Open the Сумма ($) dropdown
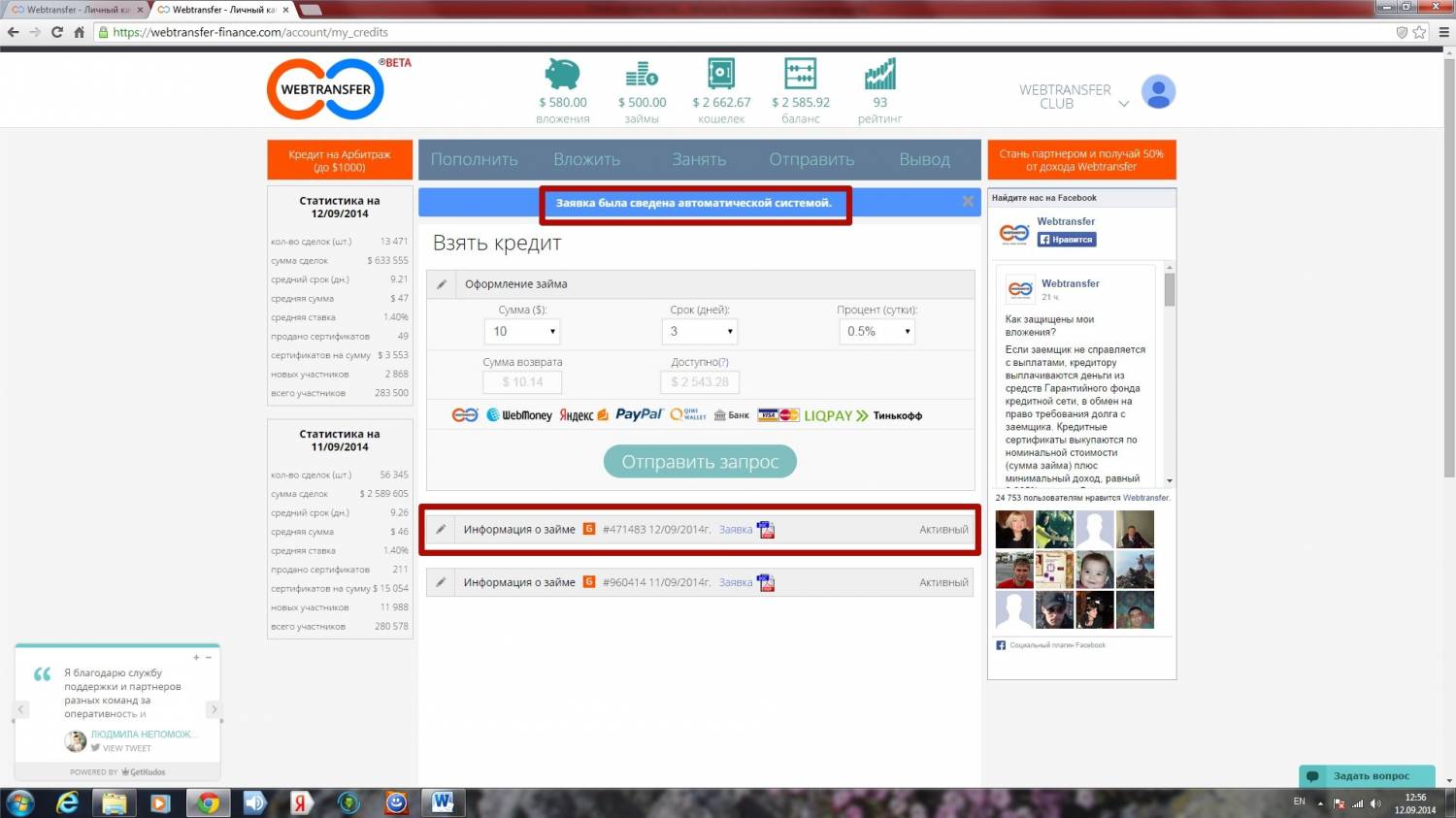Screen dimensions: 1456x818 coord(522,331)
